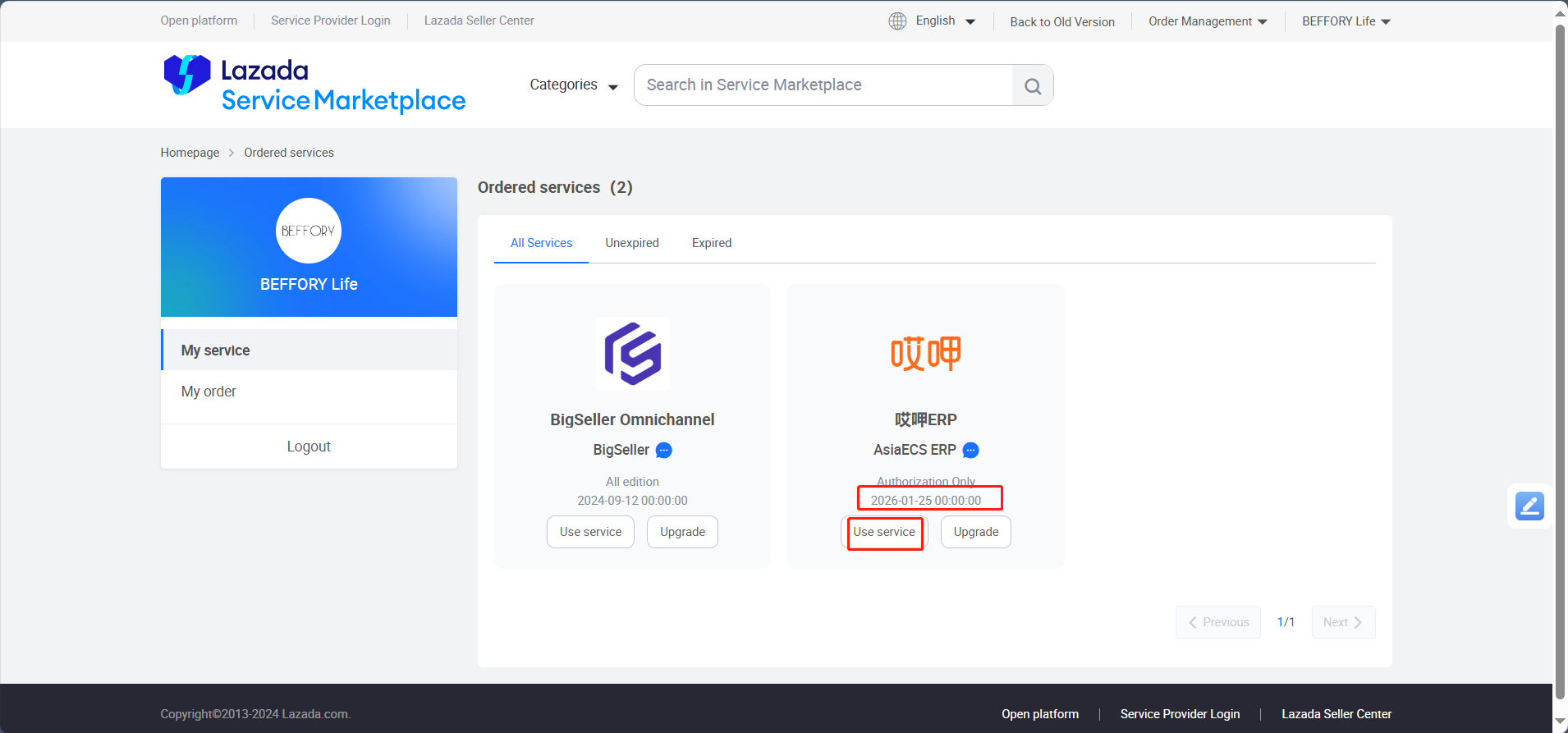This screenshot has height=733, width=1568.
Task: Click the page vertical scrollbar
Action: coord(1561,361)
